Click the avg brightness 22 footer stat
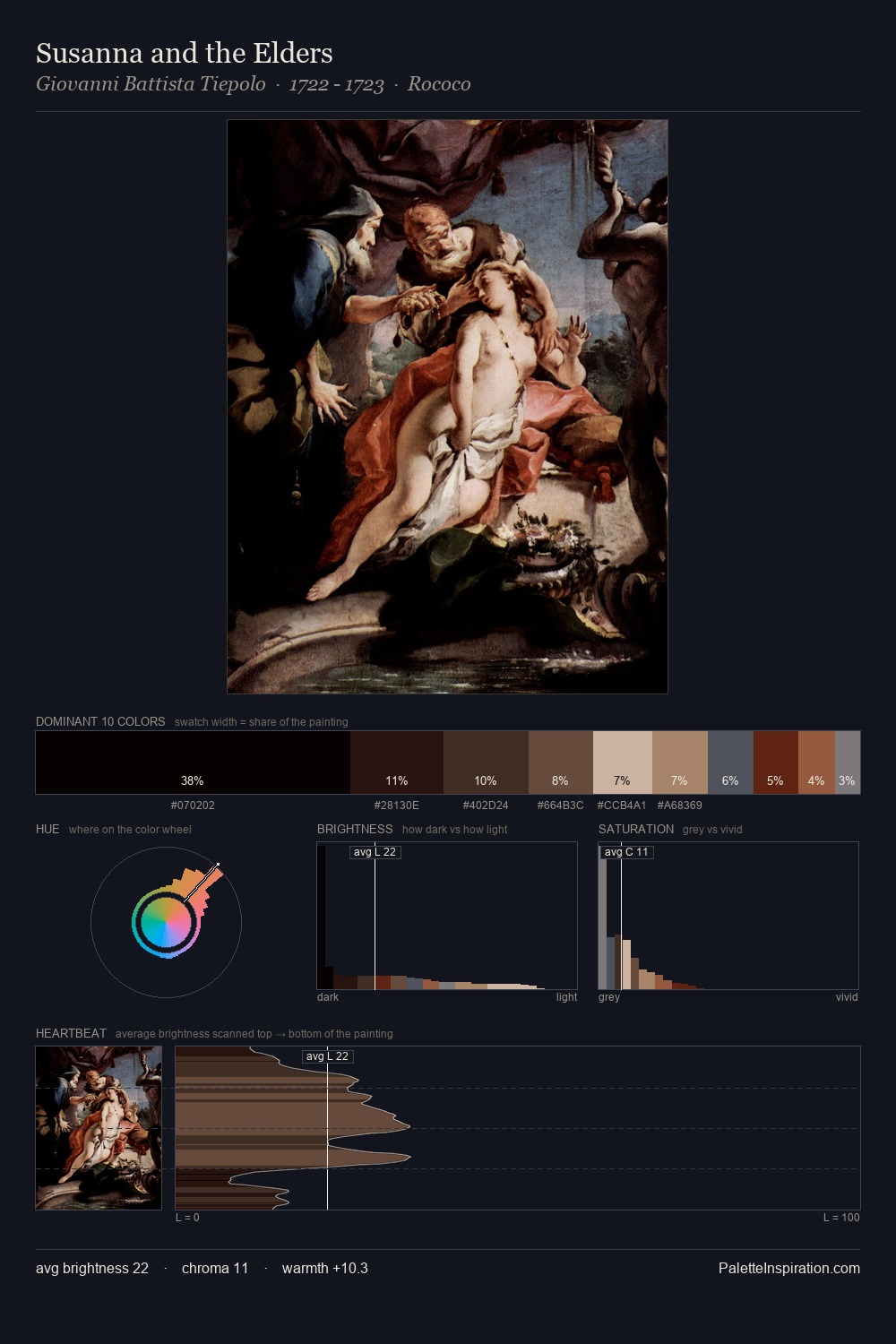 (x=92, y=1268)
